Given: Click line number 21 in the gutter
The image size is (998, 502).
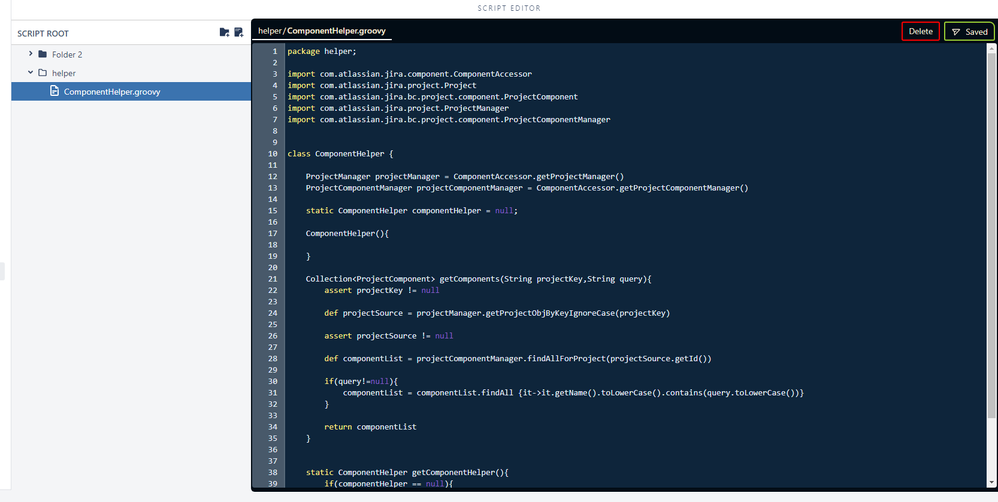Looking at the screenshot, I should pyautogui.click(x=271, y=278).
